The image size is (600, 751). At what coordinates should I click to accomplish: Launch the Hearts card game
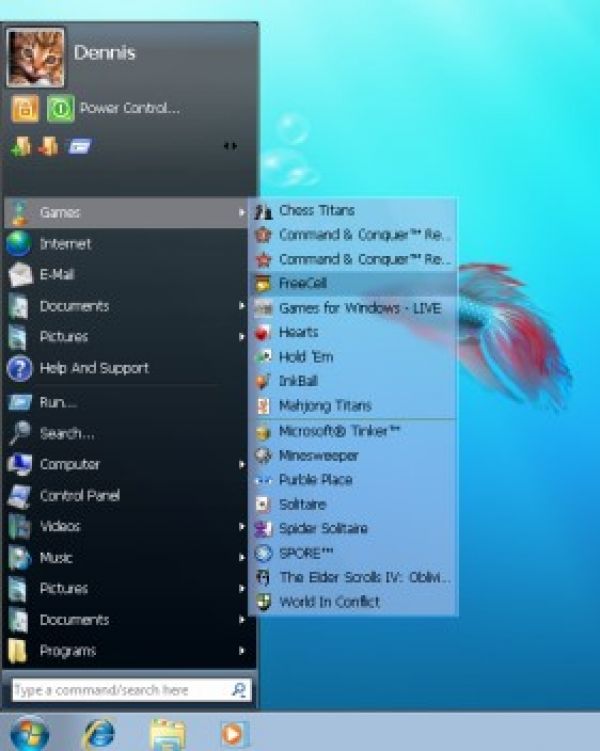pos(353,332)
